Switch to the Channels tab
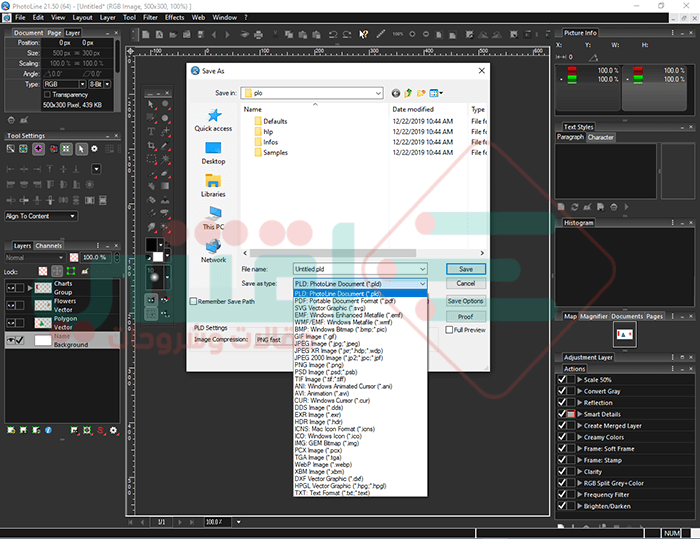The width and height of the screenshot is (700, 539). click(x=49, y=246)
